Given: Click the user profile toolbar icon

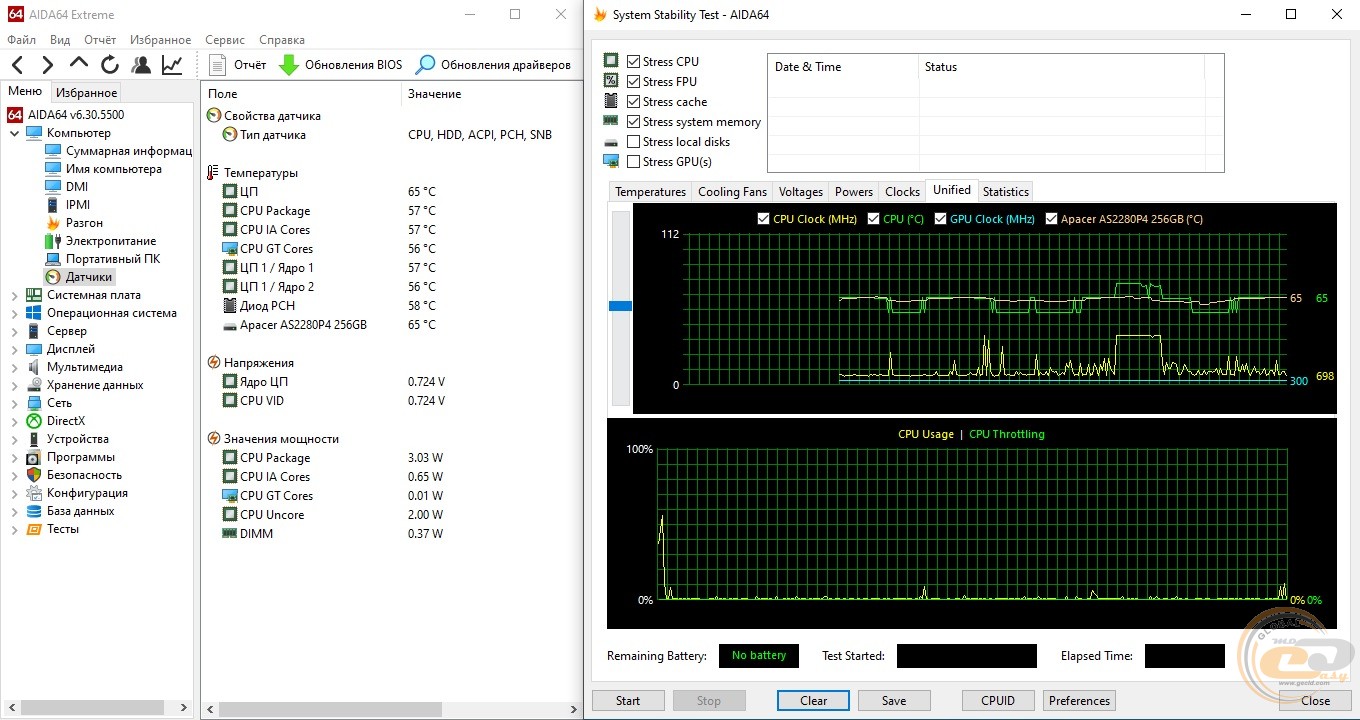Looking at the screenshot, I should 141,65.
